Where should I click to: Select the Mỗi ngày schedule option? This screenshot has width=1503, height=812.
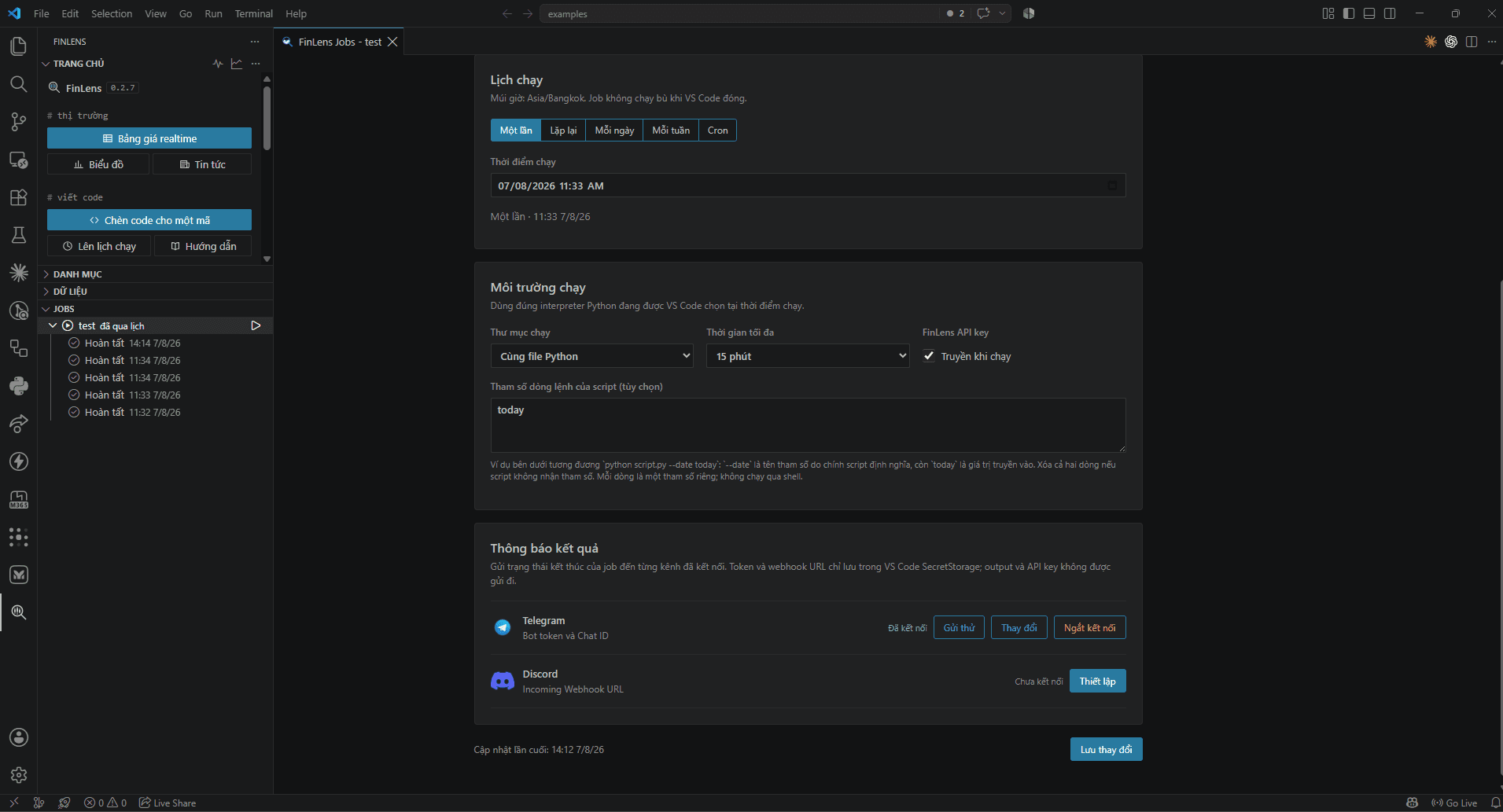pyautogui.click(x=614, y=130)
